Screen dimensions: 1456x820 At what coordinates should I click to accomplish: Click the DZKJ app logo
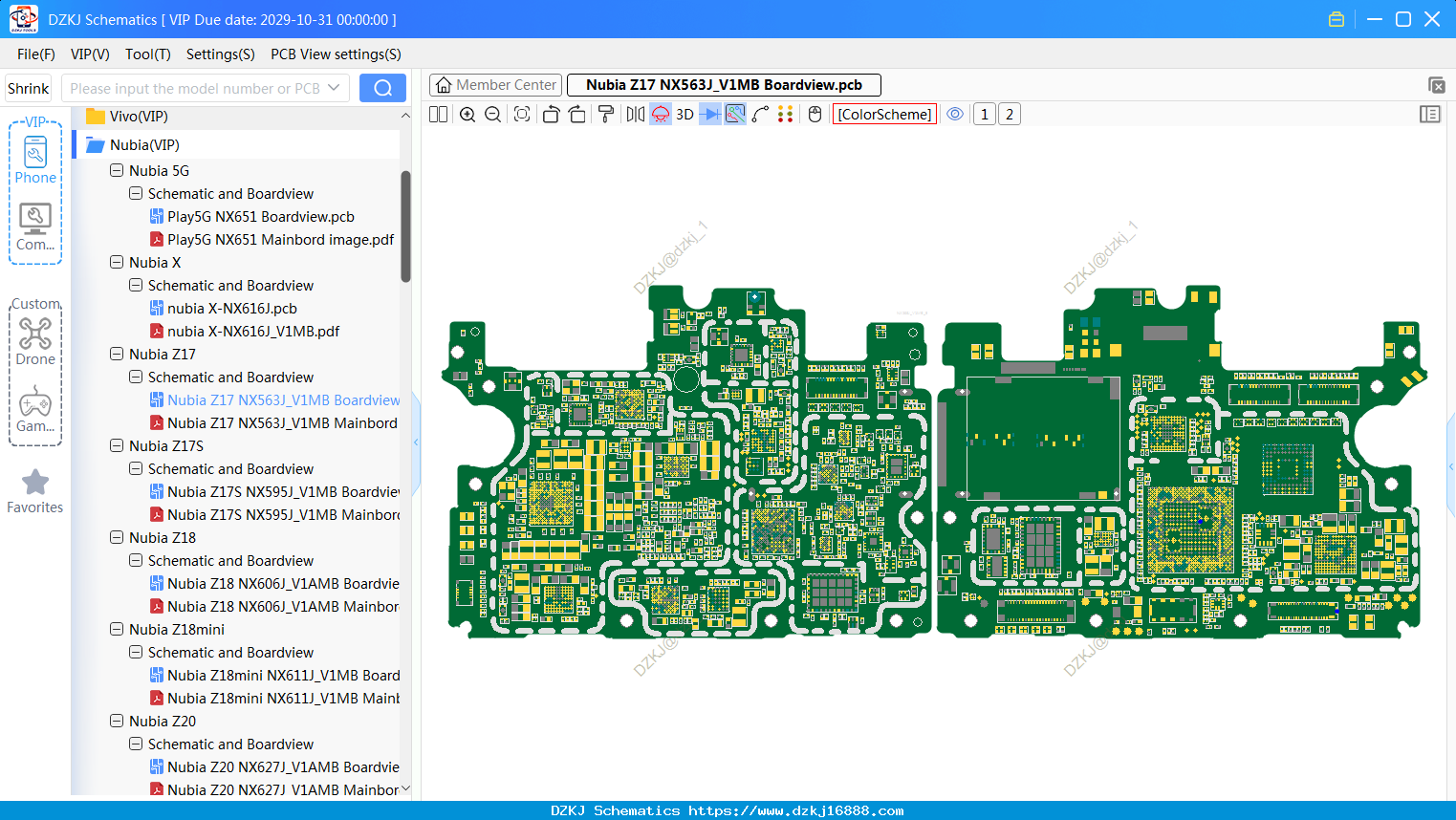click(x=23, y=19)
